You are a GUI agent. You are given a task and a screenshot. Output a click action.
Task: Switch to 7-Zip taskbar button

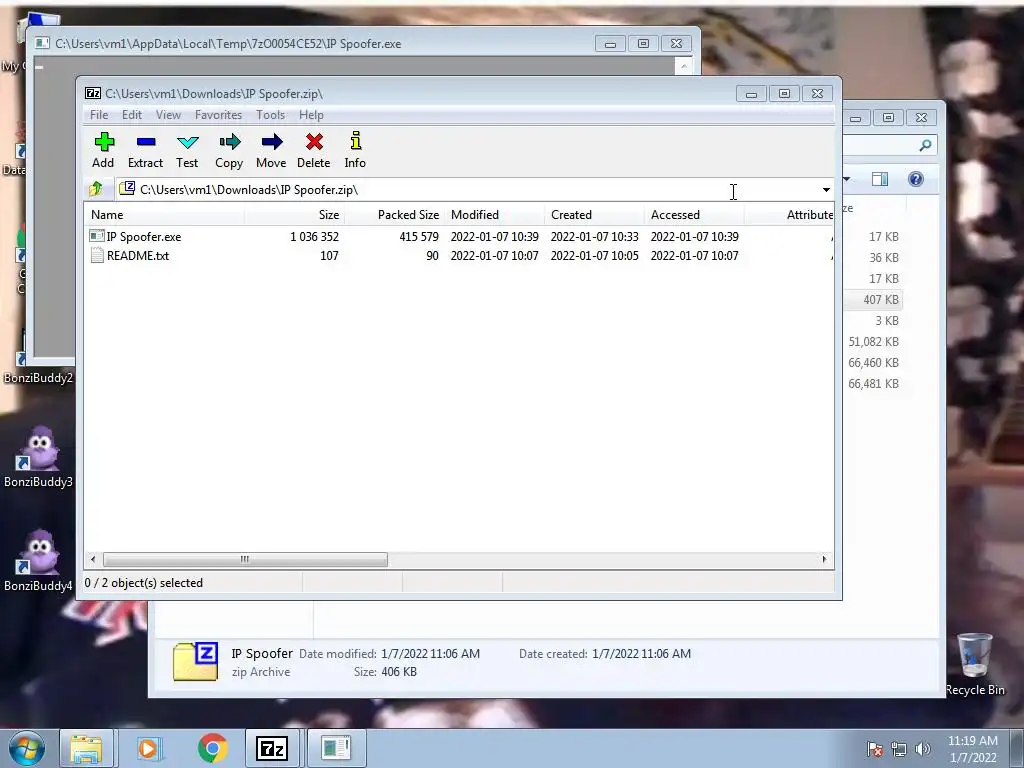tap(272, 748)
